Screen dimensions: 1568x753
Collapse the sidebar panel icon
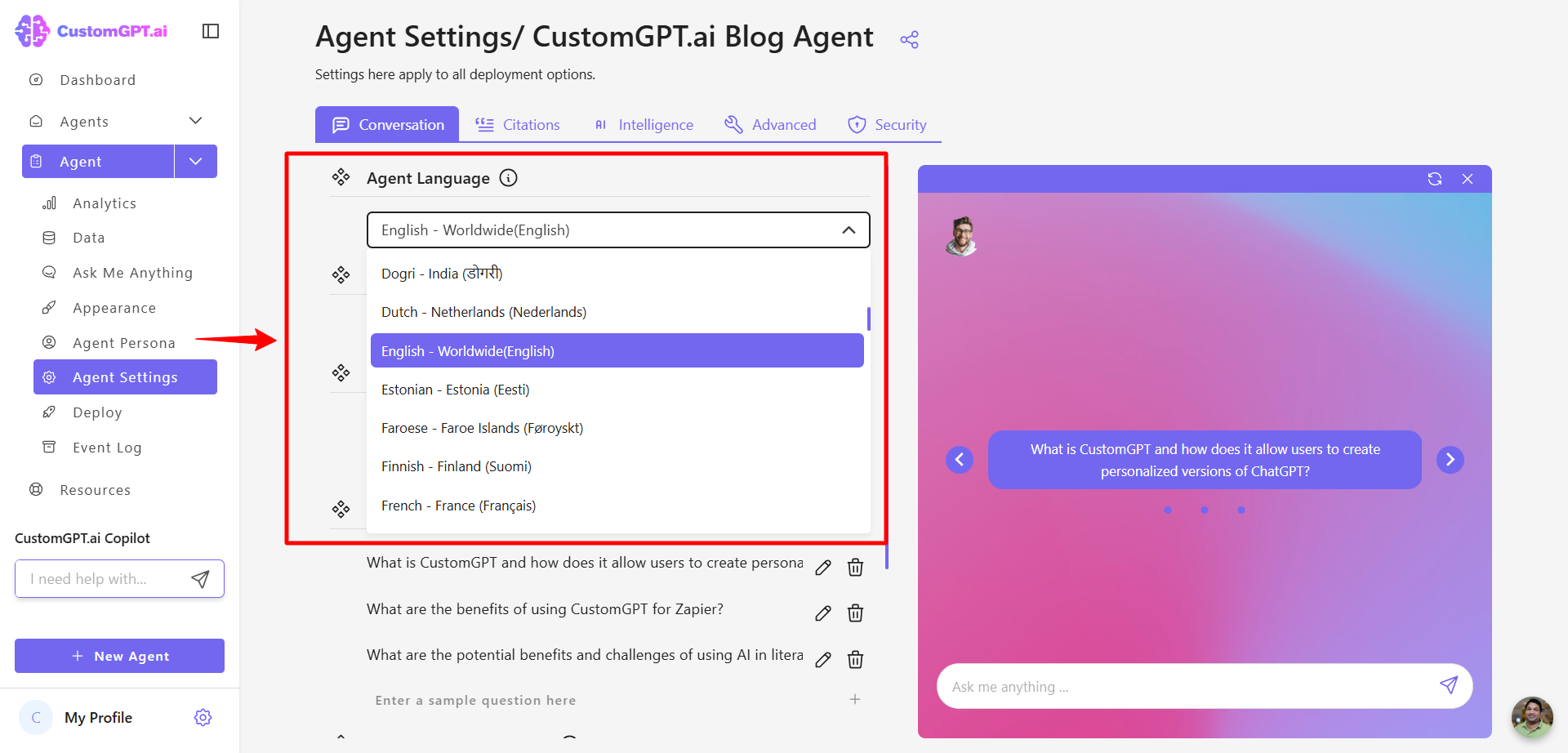pyautogui.click(x=211, y=31)
